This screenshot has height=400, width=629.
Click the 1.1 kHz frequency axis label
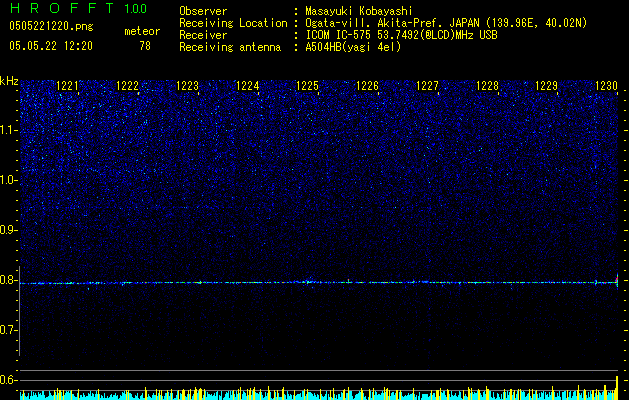coord(9,130)
